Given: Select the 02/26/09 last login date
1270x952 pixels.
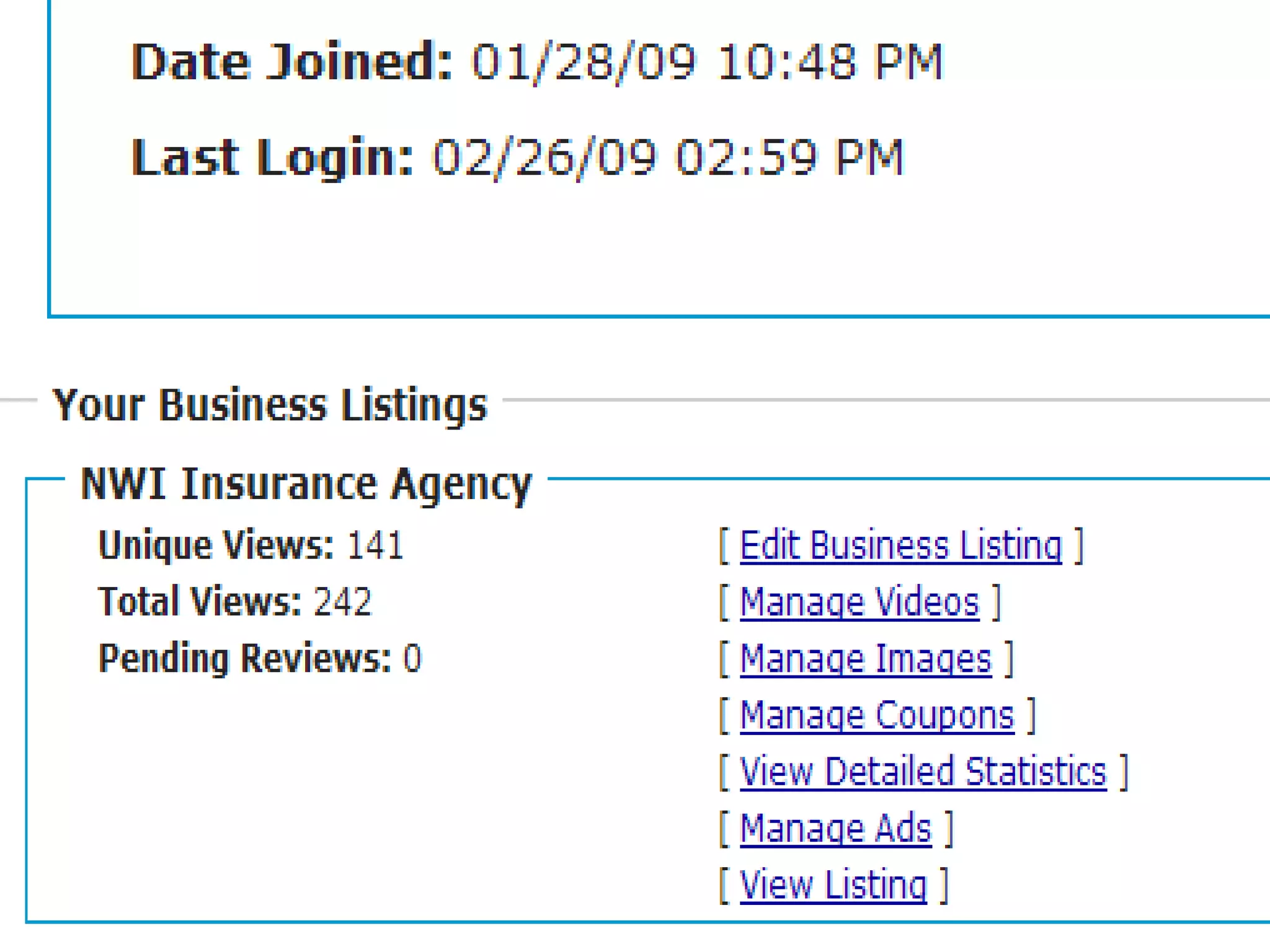Looking at the screenshot, I should tap(544, 157).
